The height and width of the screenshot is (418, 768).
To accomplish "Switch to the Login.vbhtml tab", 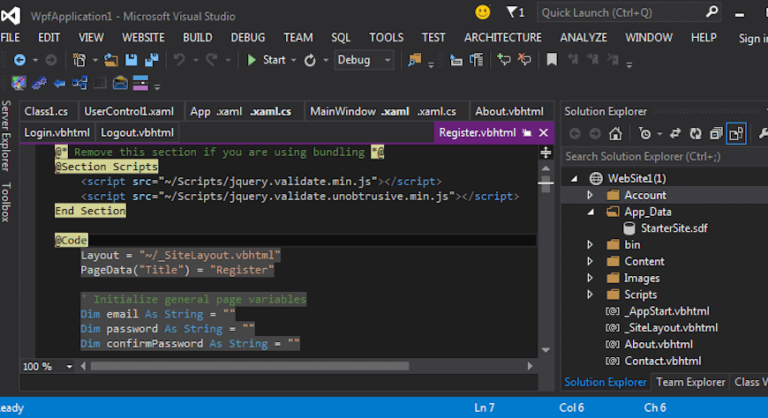I will point(57,132).
